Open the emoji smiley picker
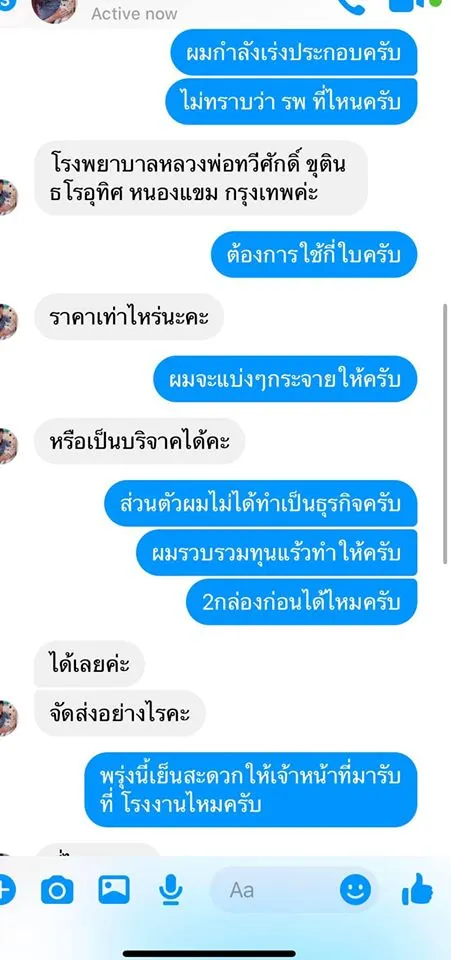This screenshot has width=451, height=960. [x=356, y=890]
